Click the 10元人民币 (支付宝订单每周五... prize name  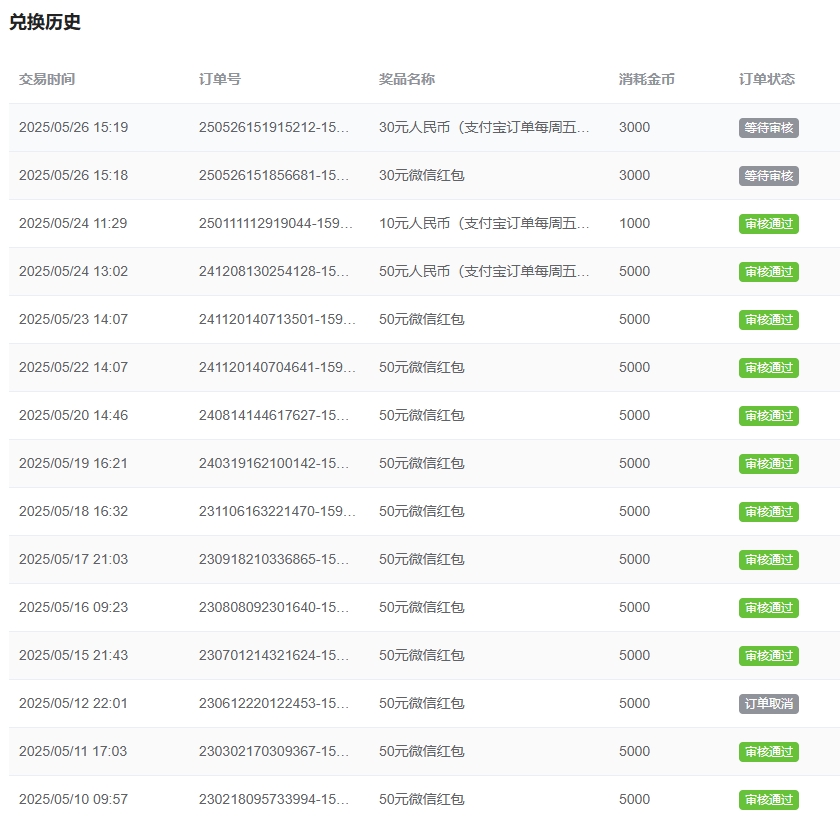(484, 223)
